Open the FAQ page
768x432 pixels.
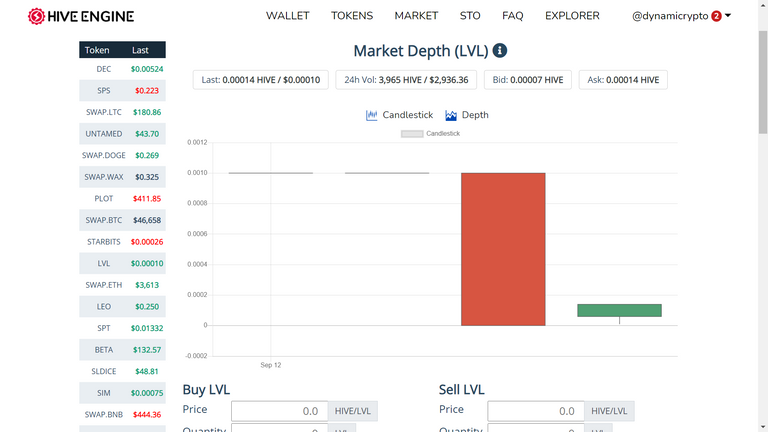(x=512, y=16)
